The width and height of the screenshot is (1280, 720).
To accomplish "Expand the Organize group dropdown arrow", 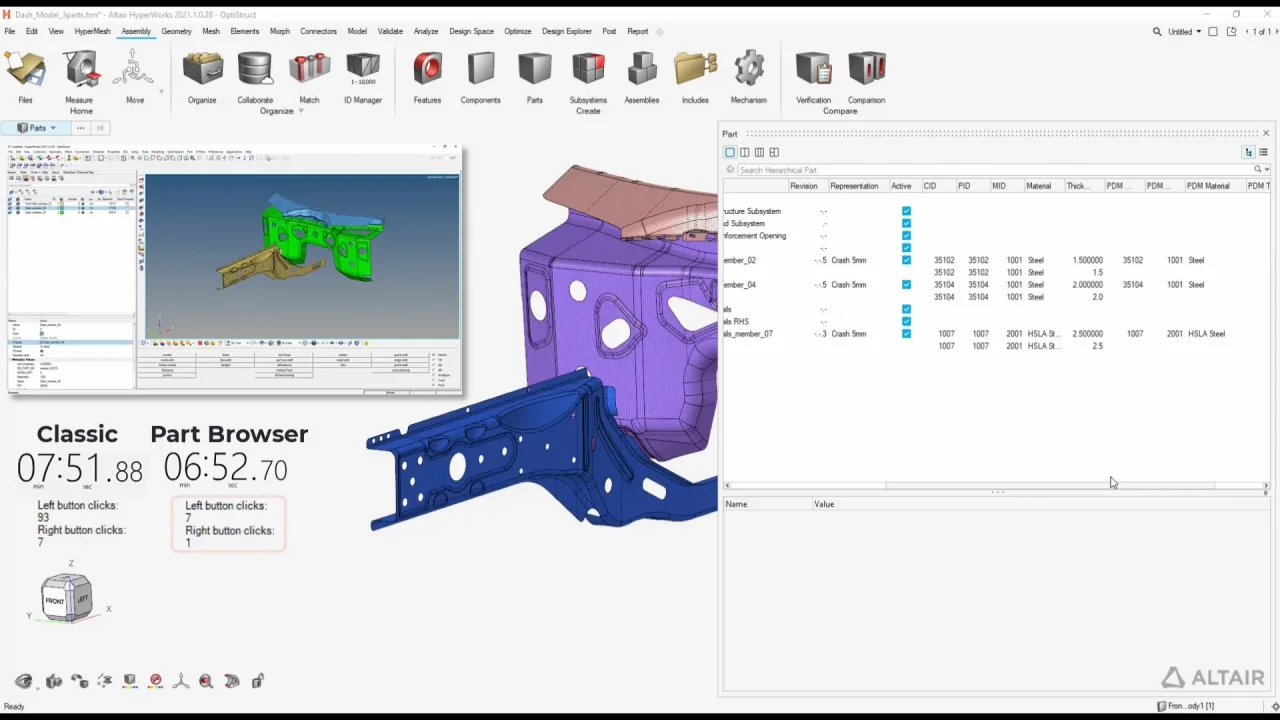I will [301, 111].
